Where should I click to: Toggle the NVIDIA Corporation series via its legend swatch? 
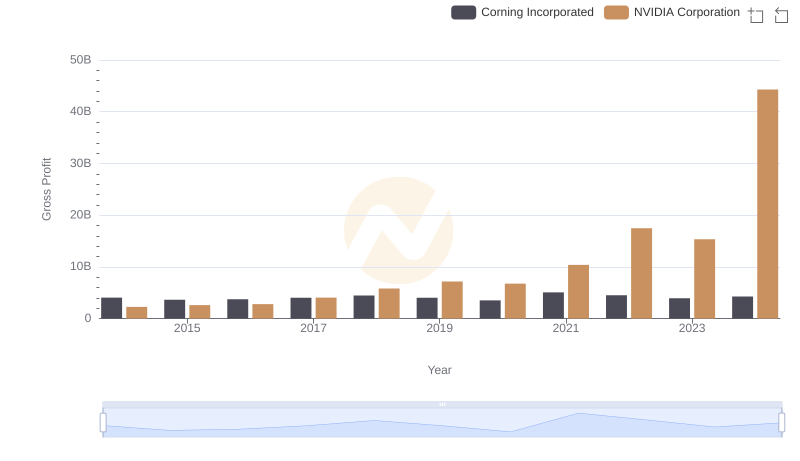[x=616, y=12]
